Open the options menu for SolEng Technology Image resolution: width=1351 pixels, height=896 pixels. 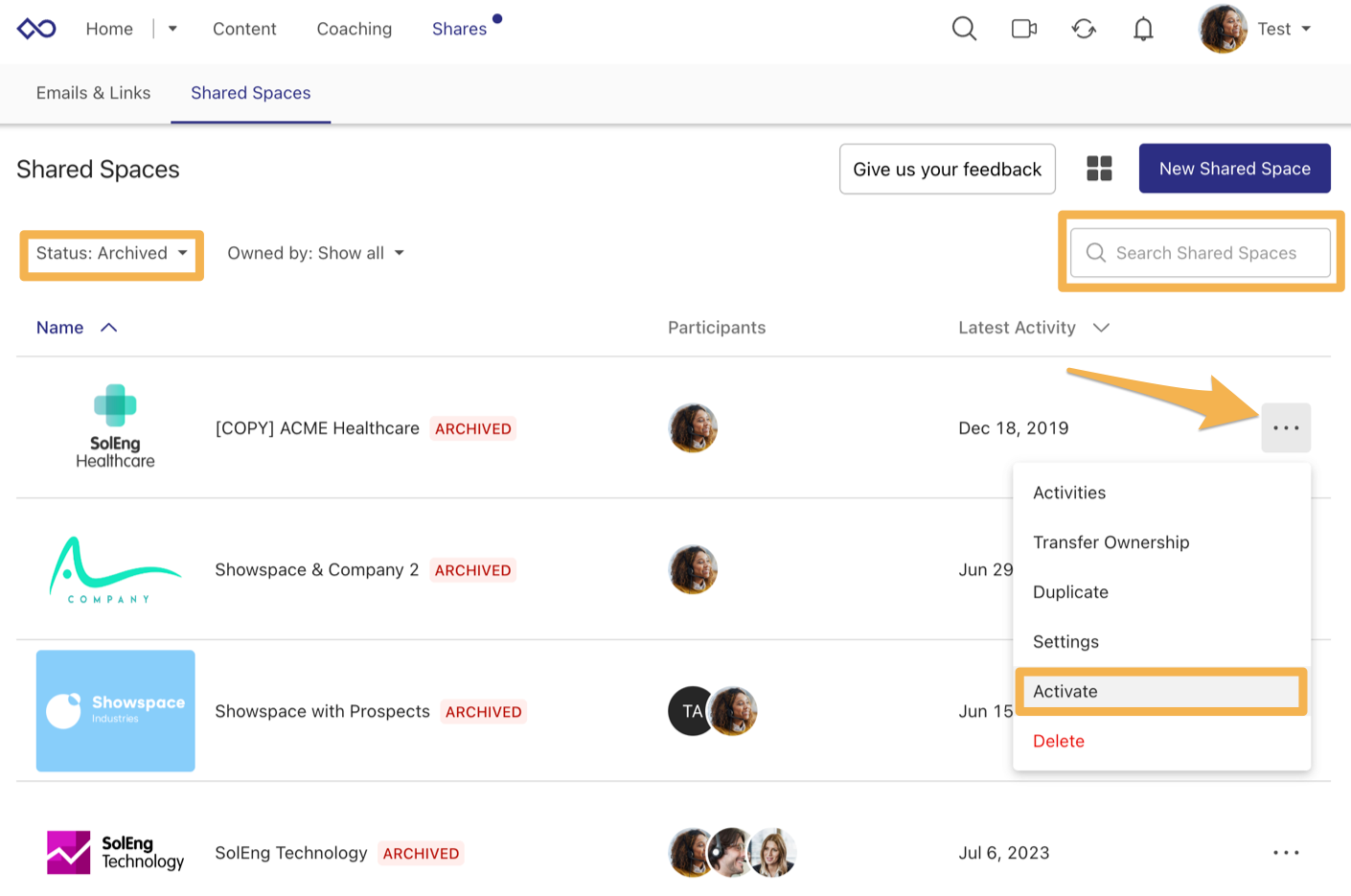click(1286, 852)
